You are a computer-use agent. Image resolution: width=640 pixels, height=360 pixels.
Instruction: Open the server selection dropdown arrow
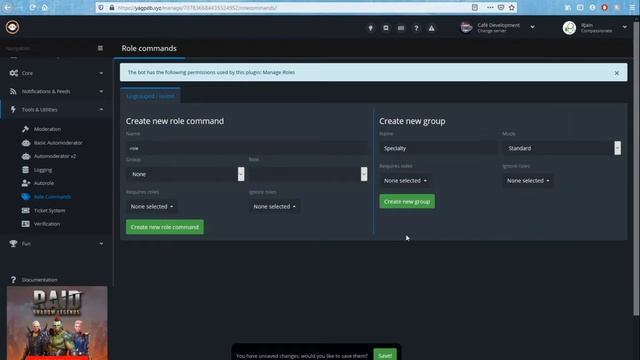coord(532,27)
